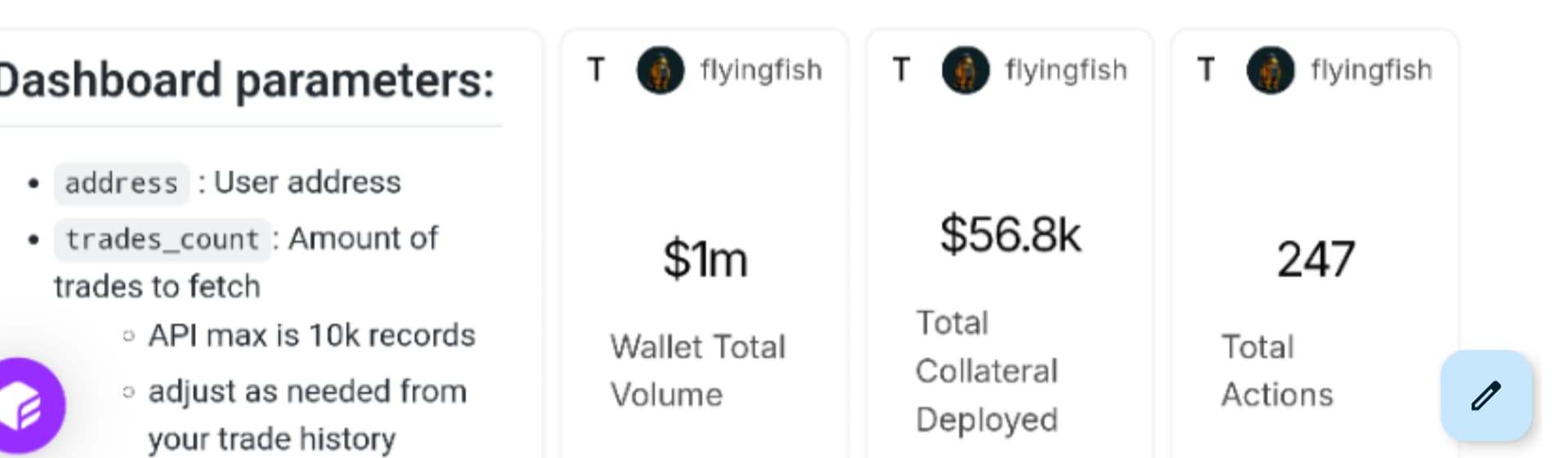Click the address code tag
Viewport: 1568px width, 458px height.
tap(122, 183)
